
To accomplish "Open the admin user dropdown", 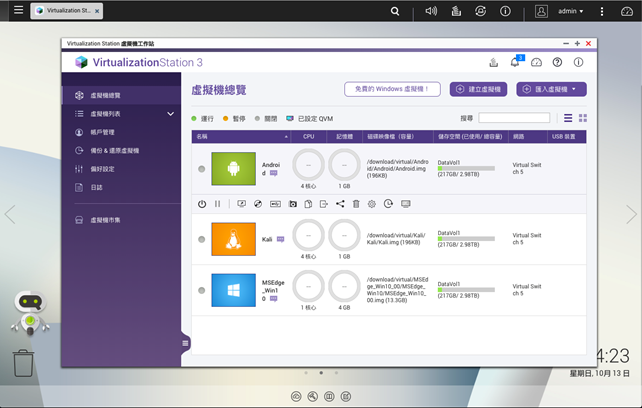I will click(x=570, y=11).
